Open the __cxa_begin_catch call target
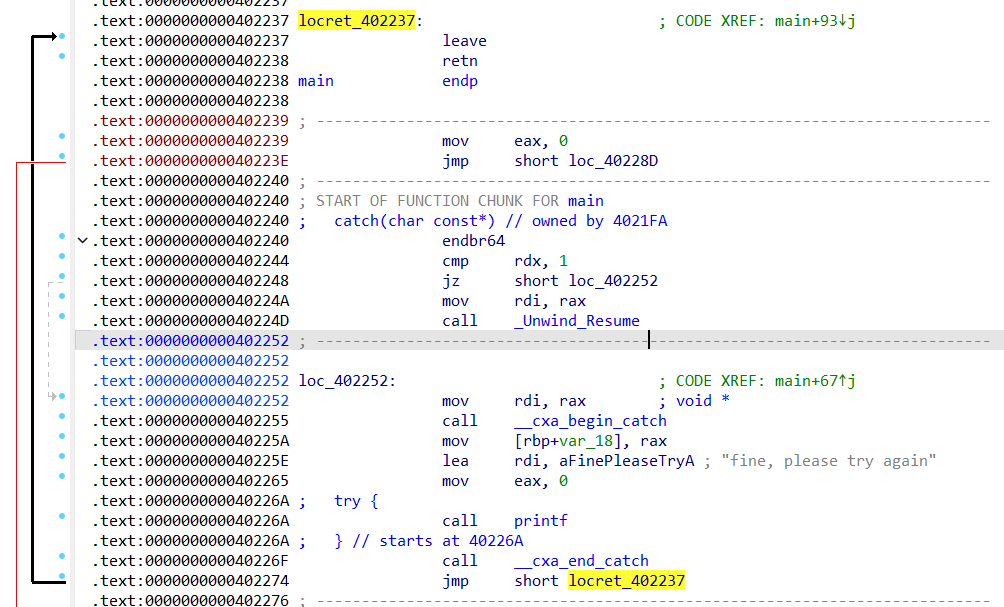The image size is (1004, 607). pyautogui.click(x=590, y=421)
